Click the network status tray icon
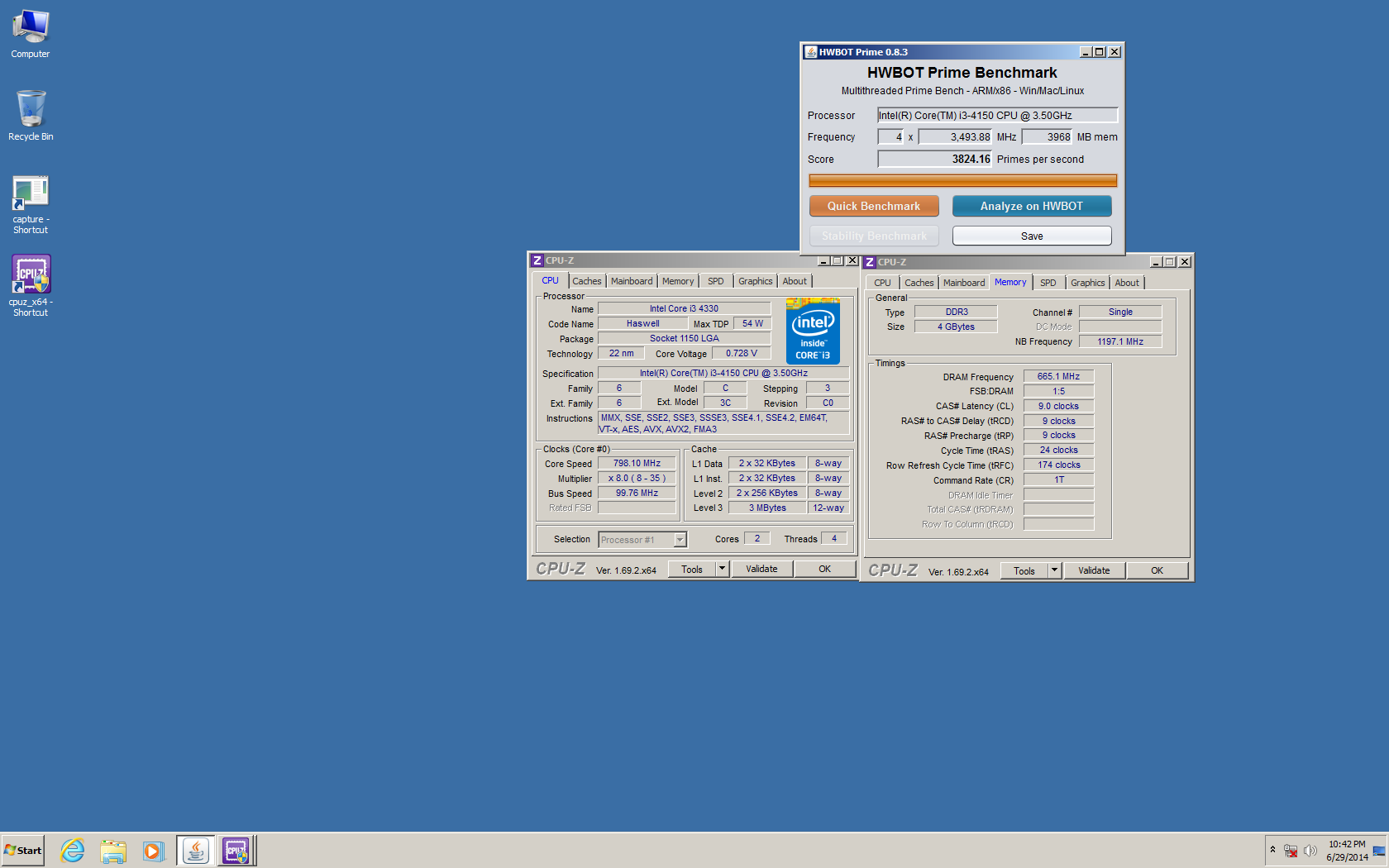The width and height of the screenshot is (1389, 868). pyautogui.click(x=1291, y=851)
